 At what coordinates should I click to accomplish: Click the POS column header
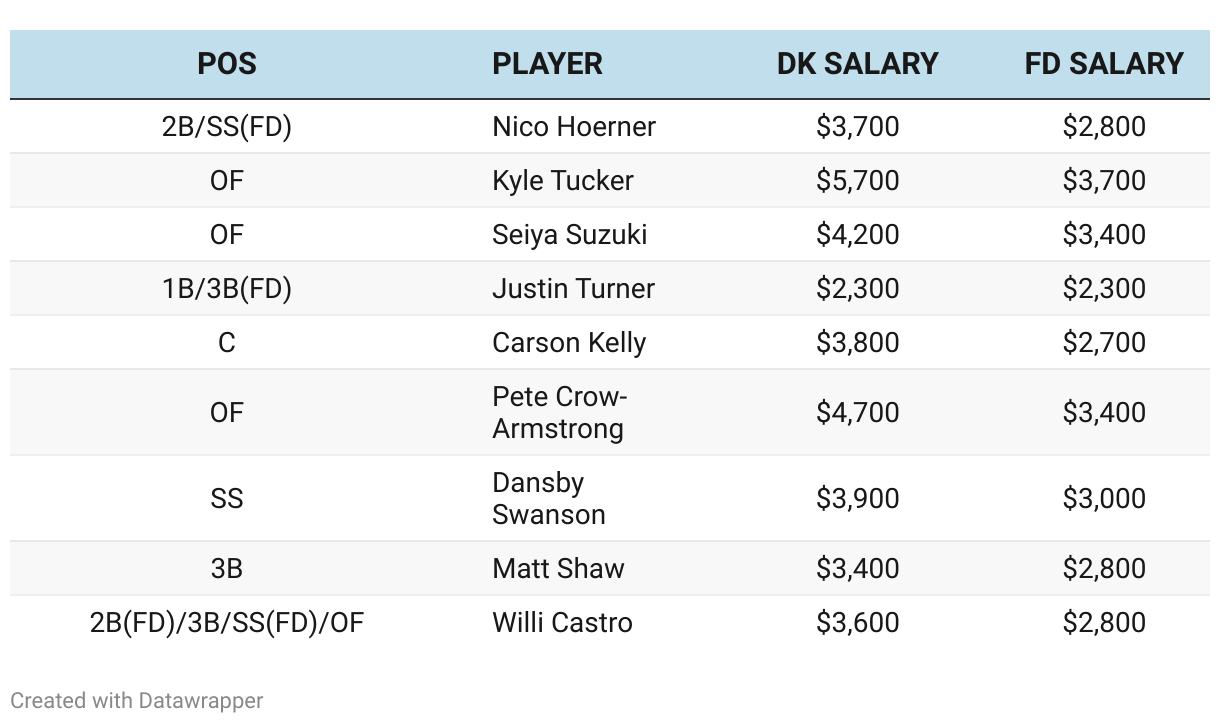227,64
